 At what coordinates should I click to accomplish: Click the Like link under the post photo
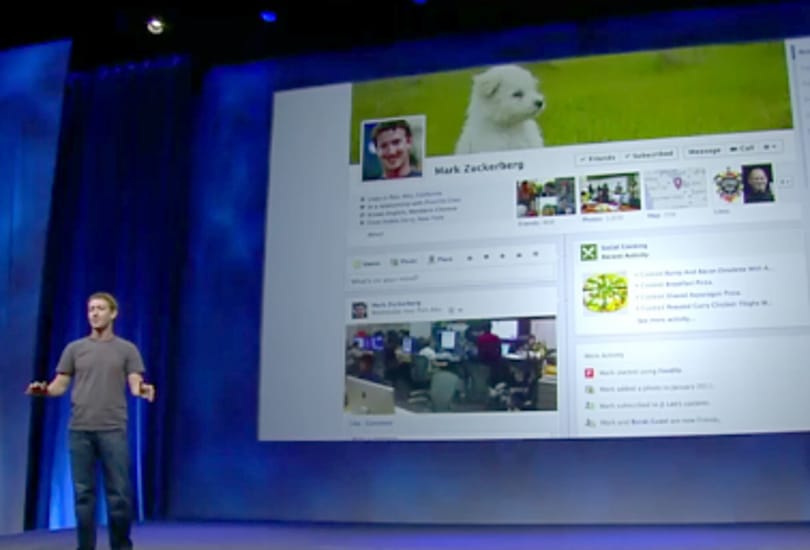pos(355,423)
